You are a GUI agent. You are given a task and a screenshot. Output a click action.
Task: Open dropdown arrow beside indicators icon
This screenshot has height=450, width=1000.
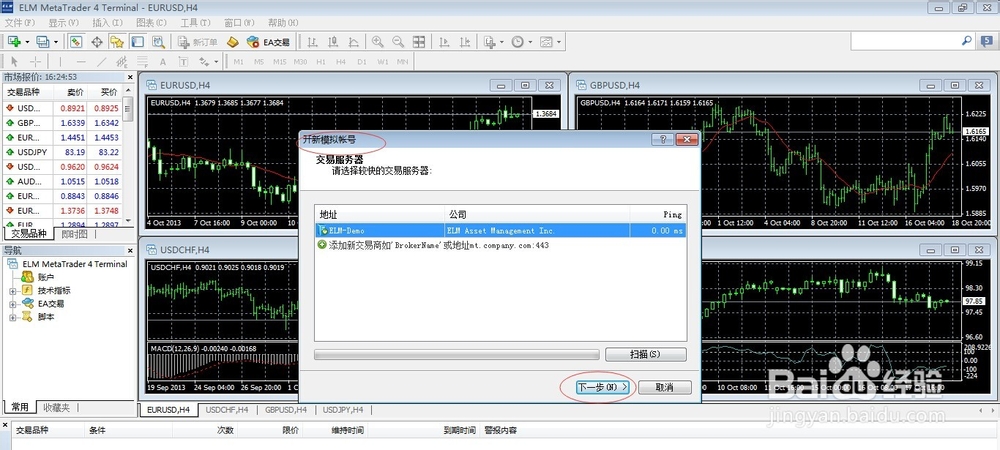[503, 42]
